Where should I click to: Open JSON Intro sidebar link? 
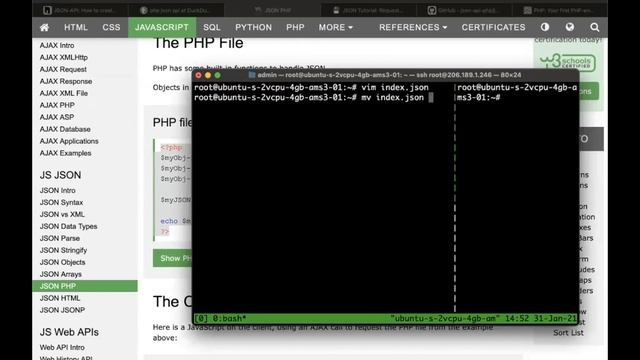point(58,190)
